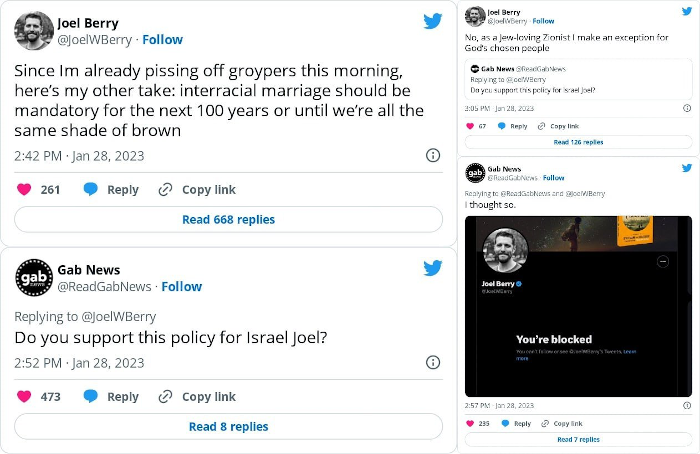The width and height of the screenshot is (700, 454).
Task: Click the Twitter bird logo on Joel Berry's first tweet
Action: point(432,22)
